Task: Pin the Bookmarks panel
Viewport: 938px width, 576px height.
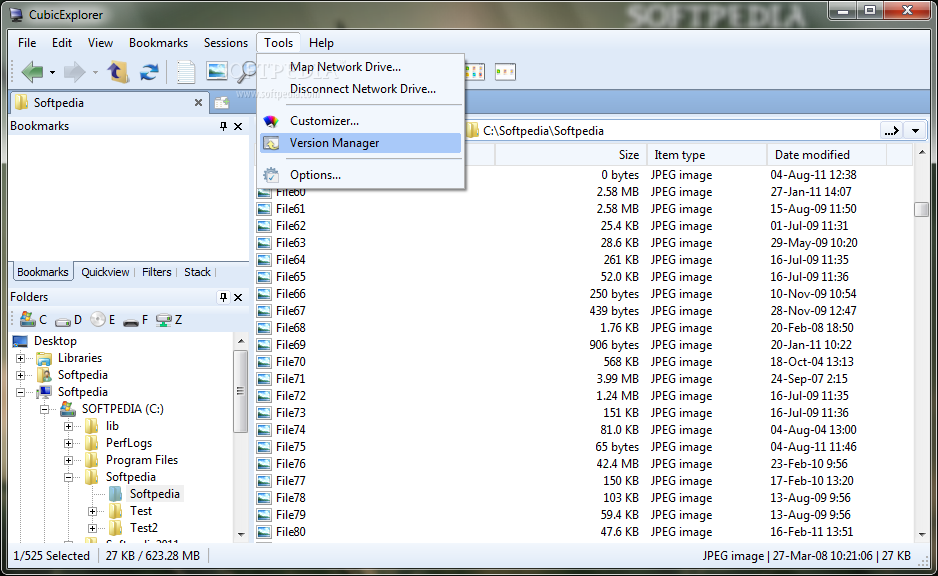Action: (223, 126)
